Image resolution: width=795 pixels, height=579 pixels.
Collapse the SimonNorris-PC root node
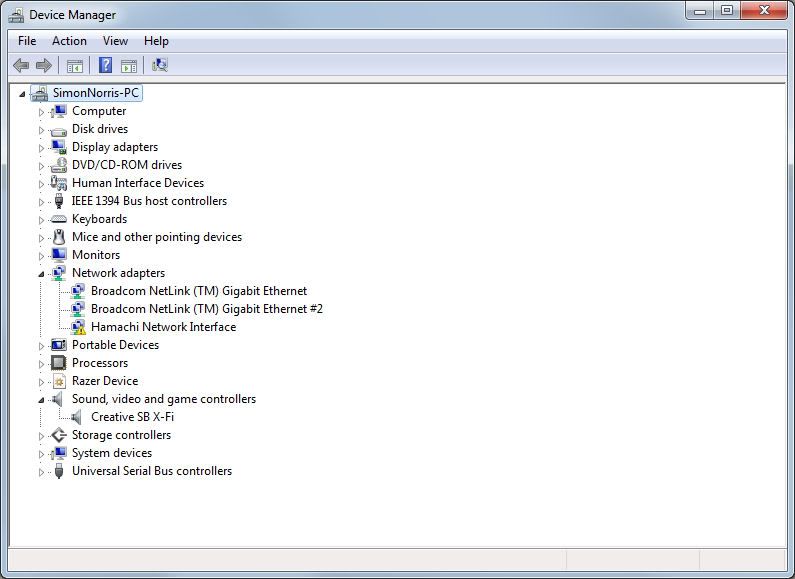(x=23, y=94)
